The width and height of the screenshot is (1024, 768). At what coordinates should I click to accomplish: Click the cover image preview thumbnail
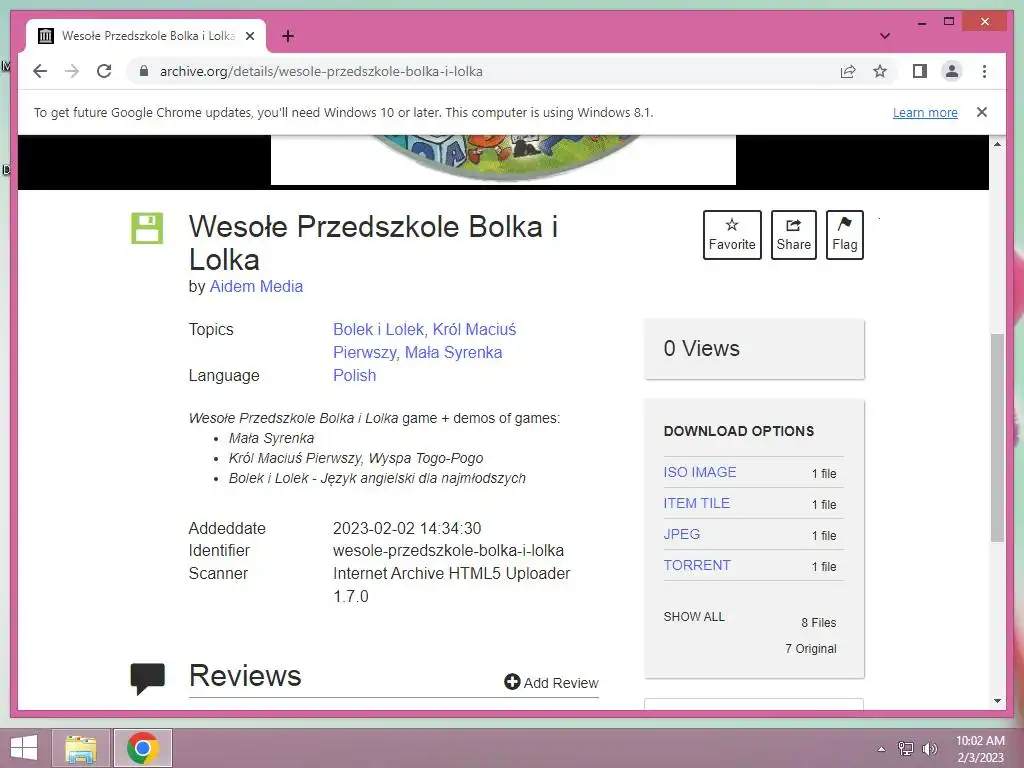pyautogui.click(x=503, y=159)
